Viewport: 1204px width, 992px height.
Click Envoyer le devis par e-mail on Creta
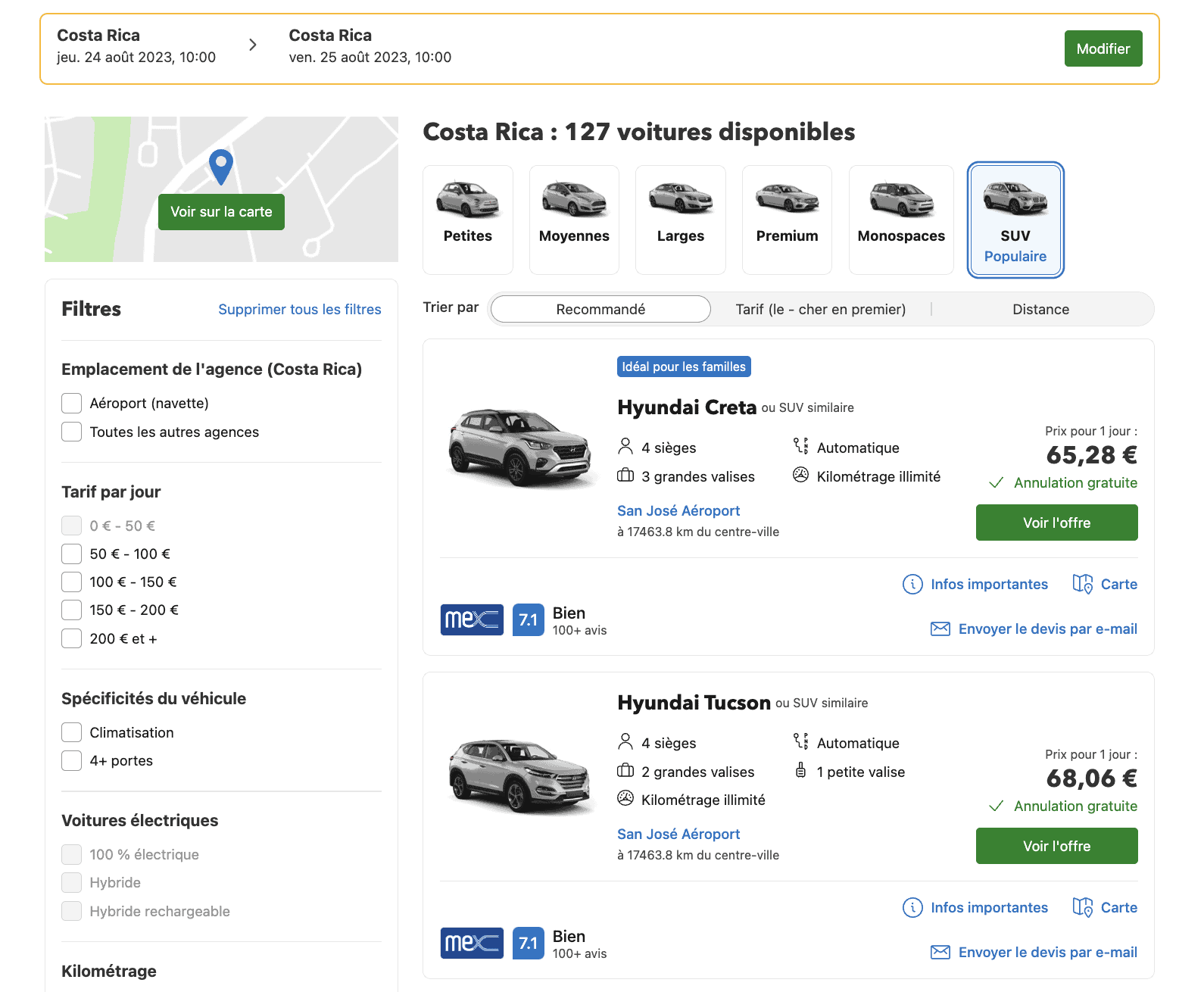pos(1048,629)
